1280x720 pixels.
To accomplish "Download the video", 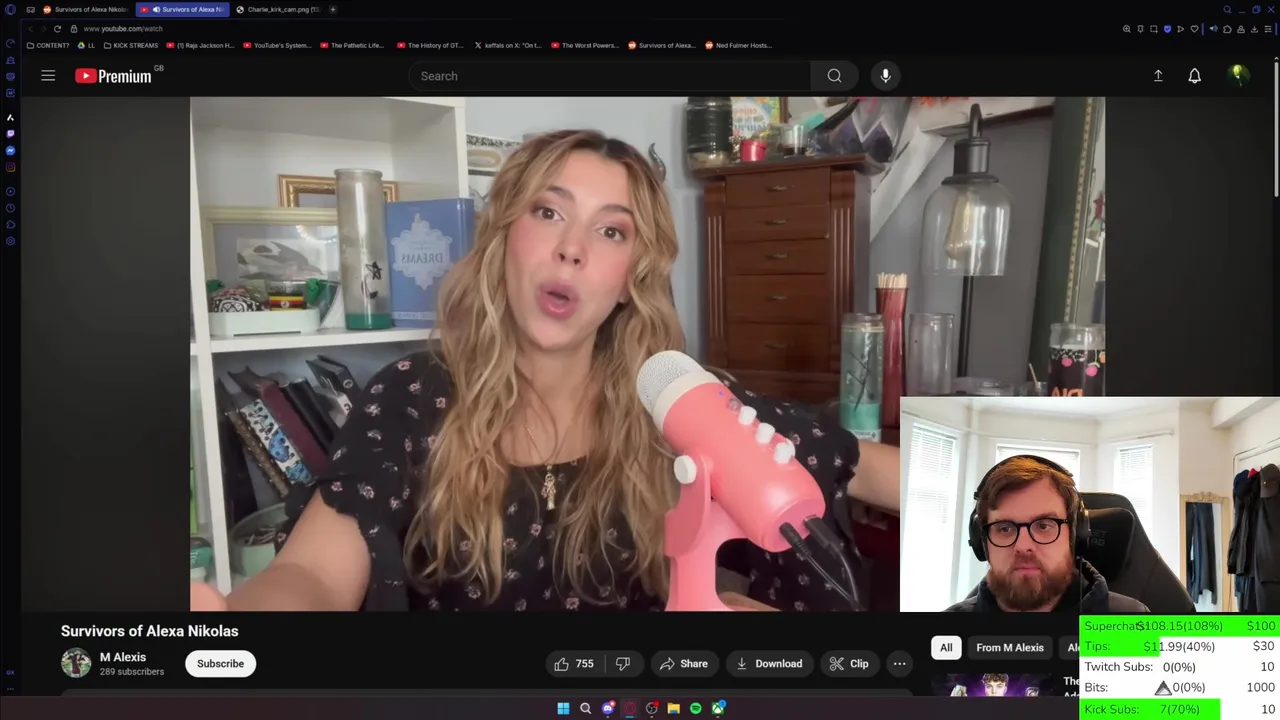I will pos(769,664).
